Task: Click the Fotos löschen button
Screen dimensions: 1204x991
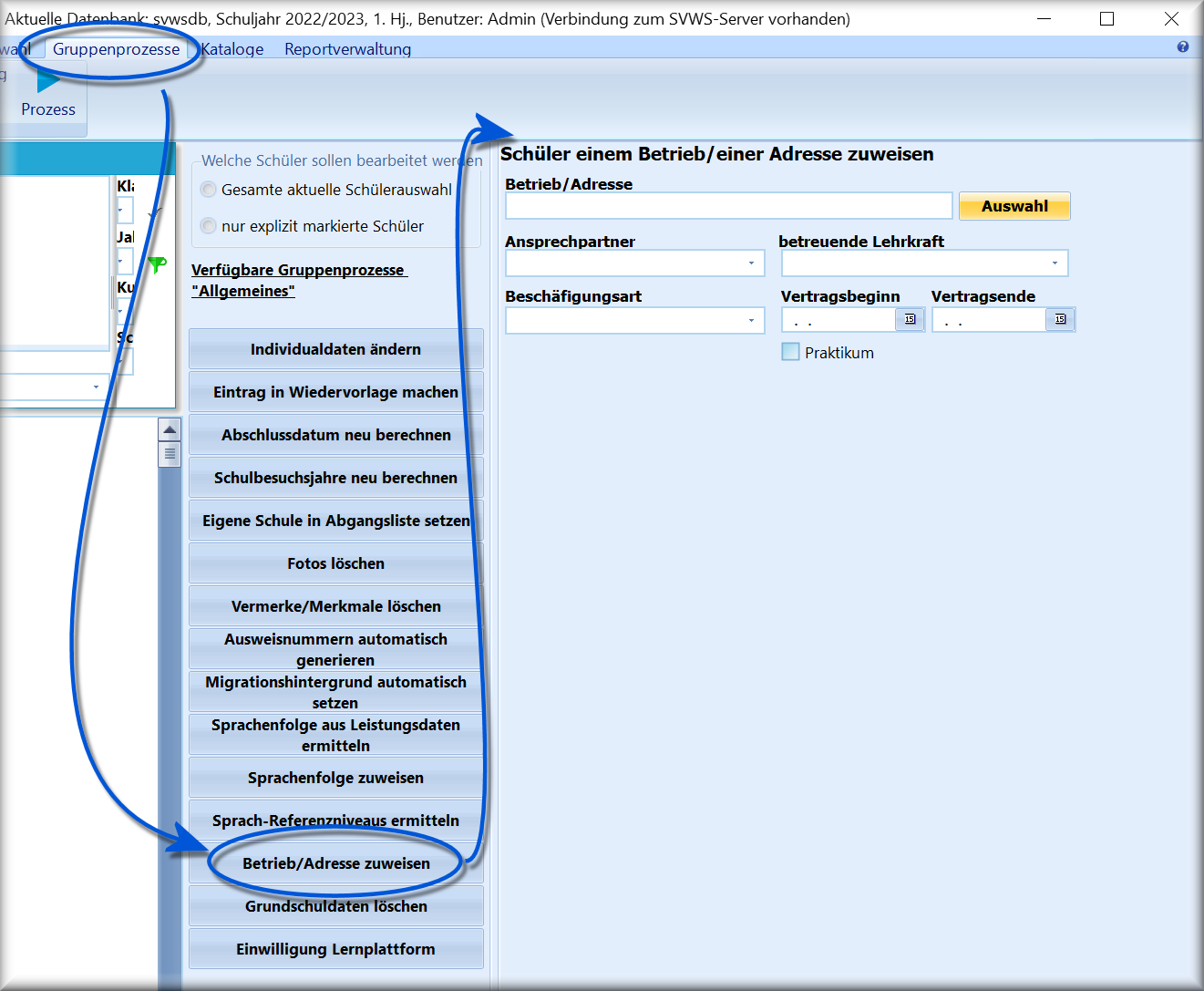Action: click(x=336, y=563)
